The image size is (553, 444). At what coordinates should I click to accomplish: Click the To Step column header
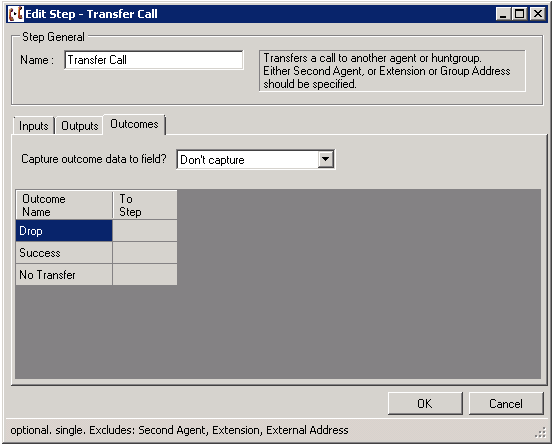coord(145,205)
